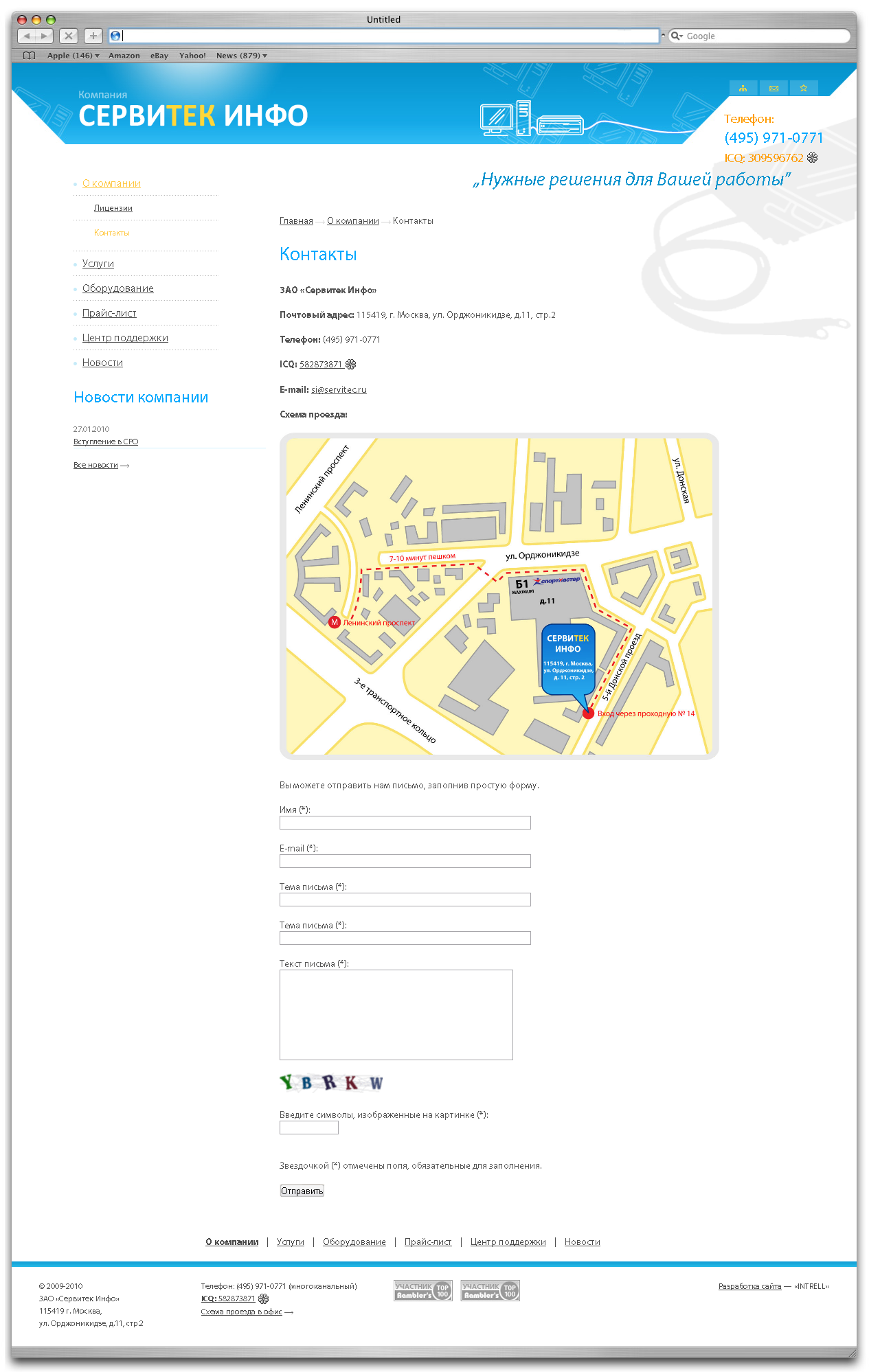The width and height of the screenshot is (869, 1372).
Task: Open the Услуги sidebar menu item
Action: (x=98, y=264)
